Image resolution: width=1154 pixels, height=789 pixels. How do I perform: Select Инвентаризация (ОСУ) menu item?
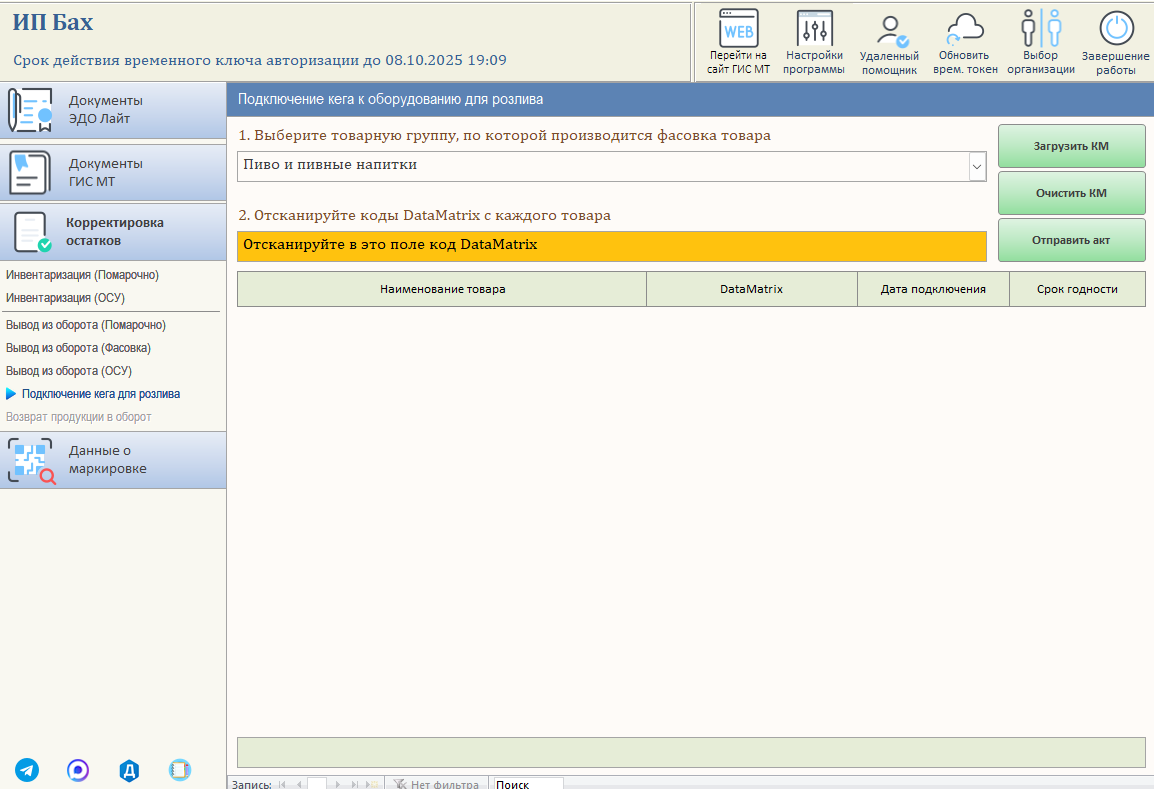pyautogui.click(x=66, y=297)
